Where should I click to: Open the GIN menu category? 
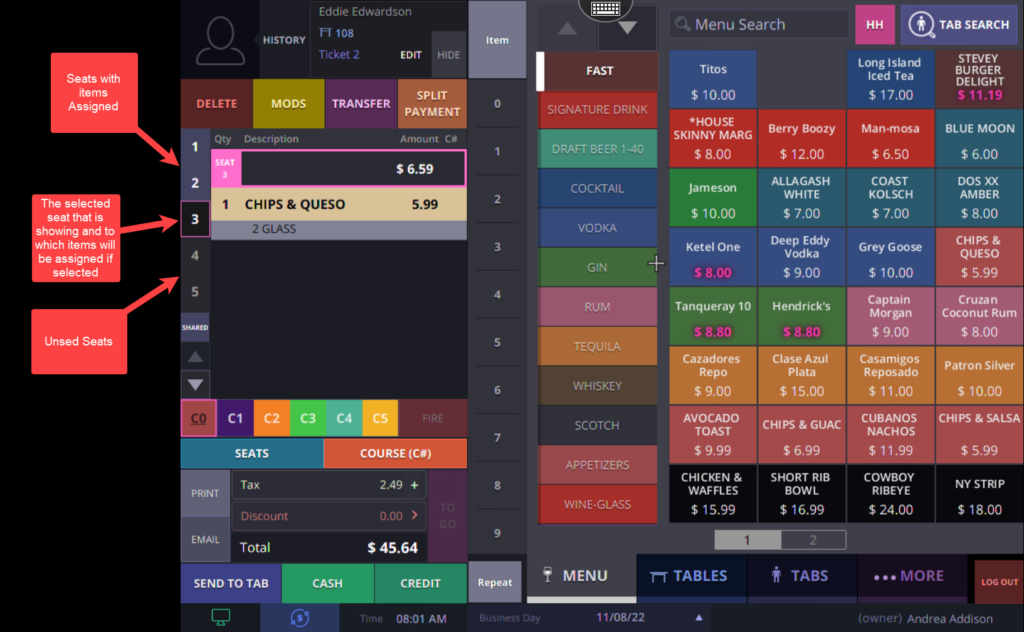(x=597, y=267)
